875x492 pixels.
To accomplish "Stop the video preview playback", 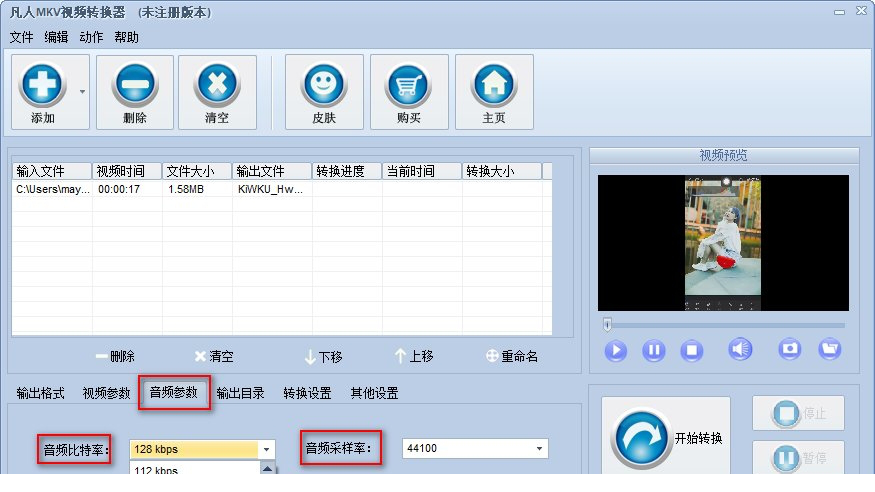I will click(691, 351).
